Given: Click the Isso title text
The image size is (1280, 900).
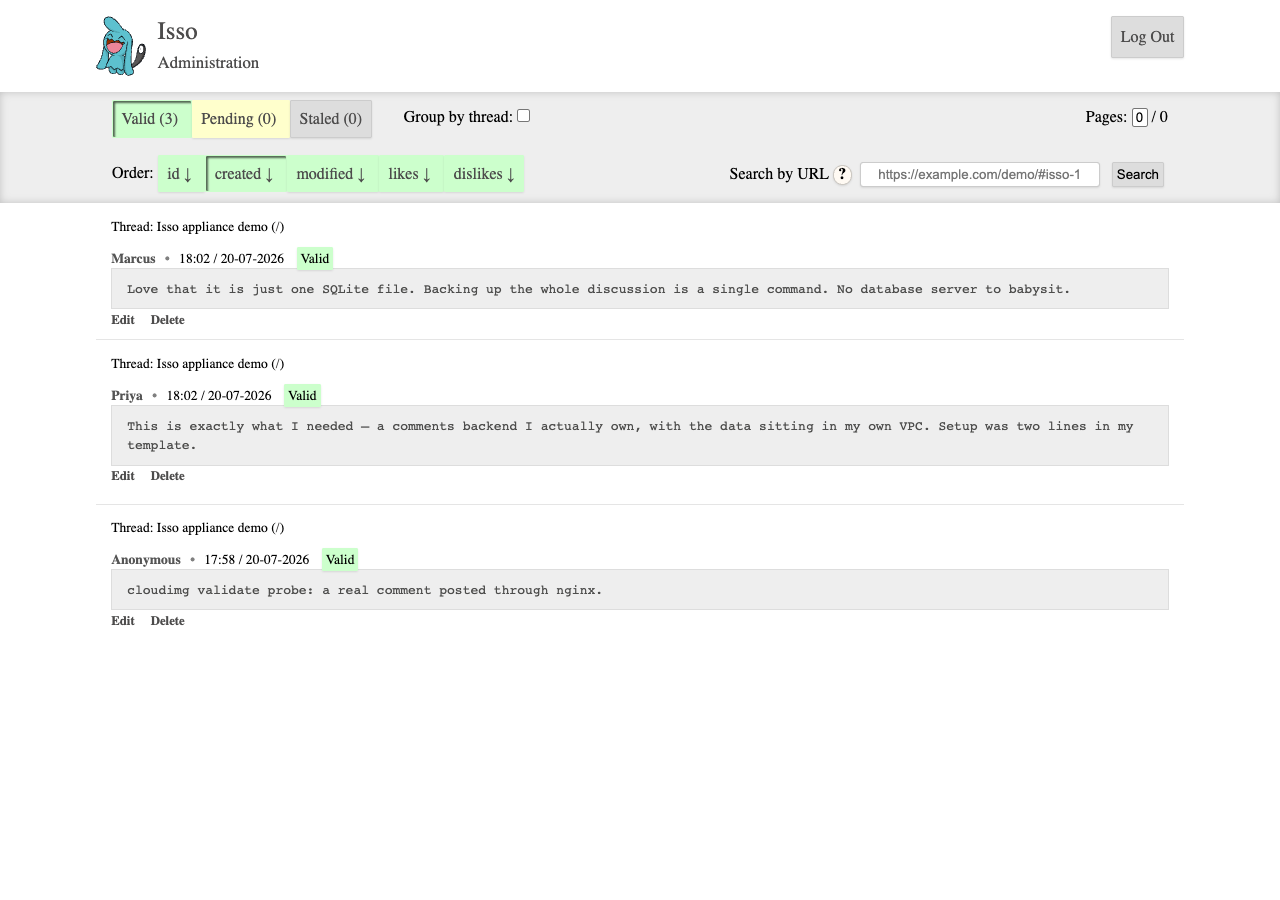Looking at the screenshot, I should tap(177, 31).
